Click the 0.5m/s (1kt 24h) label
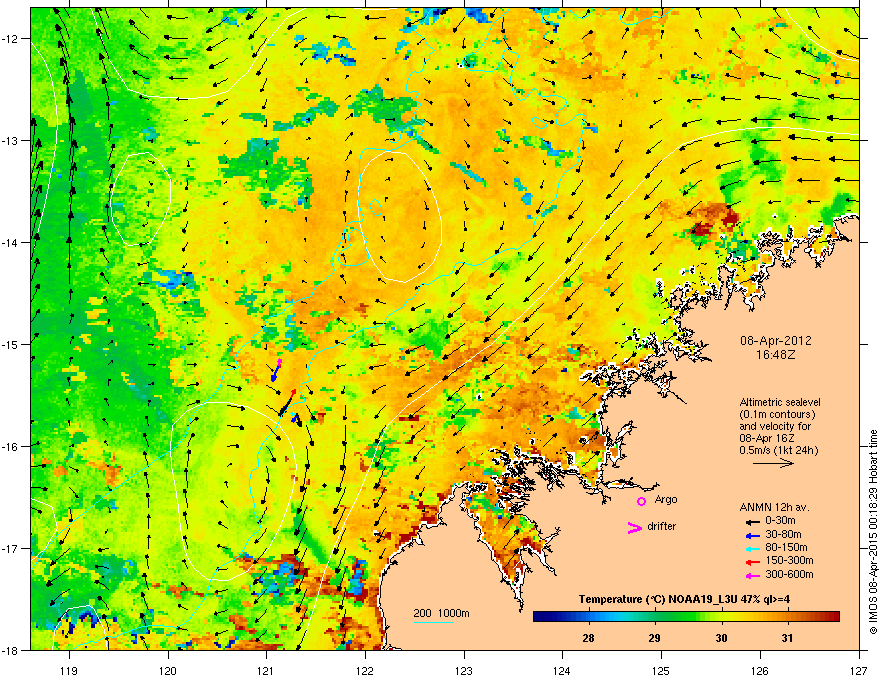The image size is (880, 680). [x=778, y=450]
